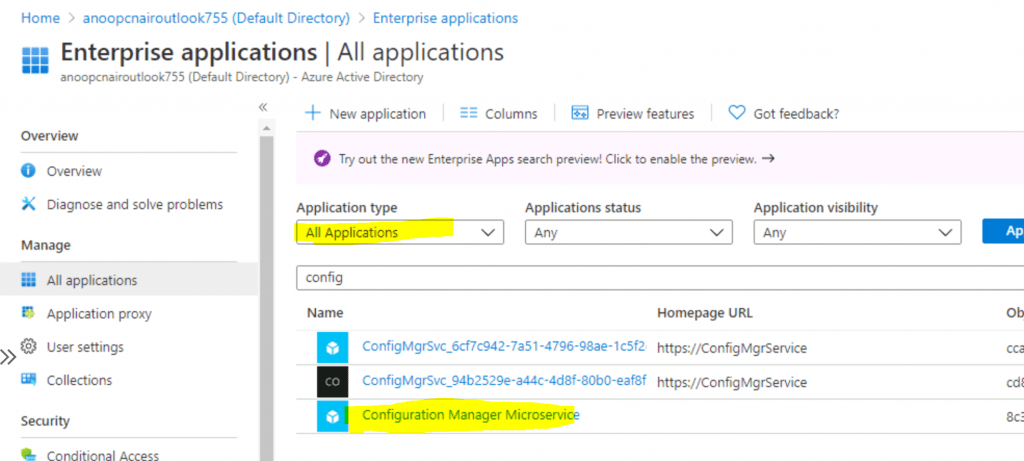1024x461 pixels.
Task: Click Got feedback? button
Action: point(784,113)
